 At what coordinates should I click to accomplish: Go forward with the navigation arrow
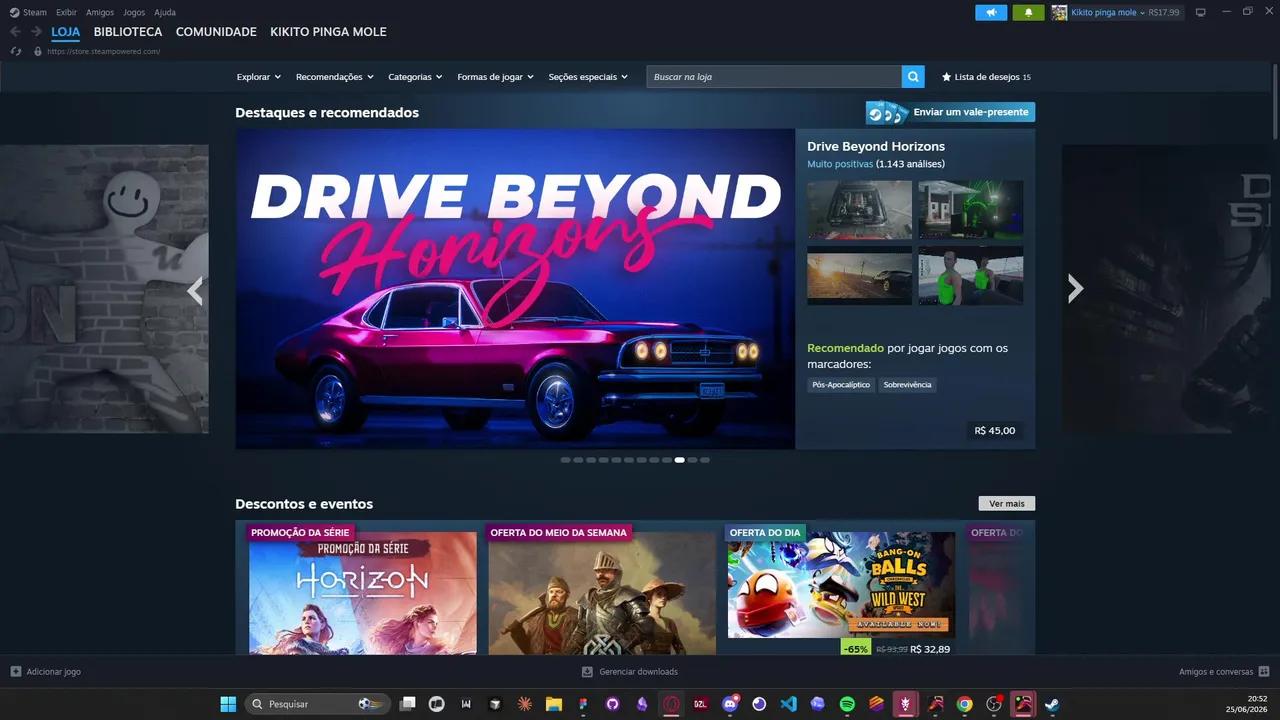[x=36, y=32]
